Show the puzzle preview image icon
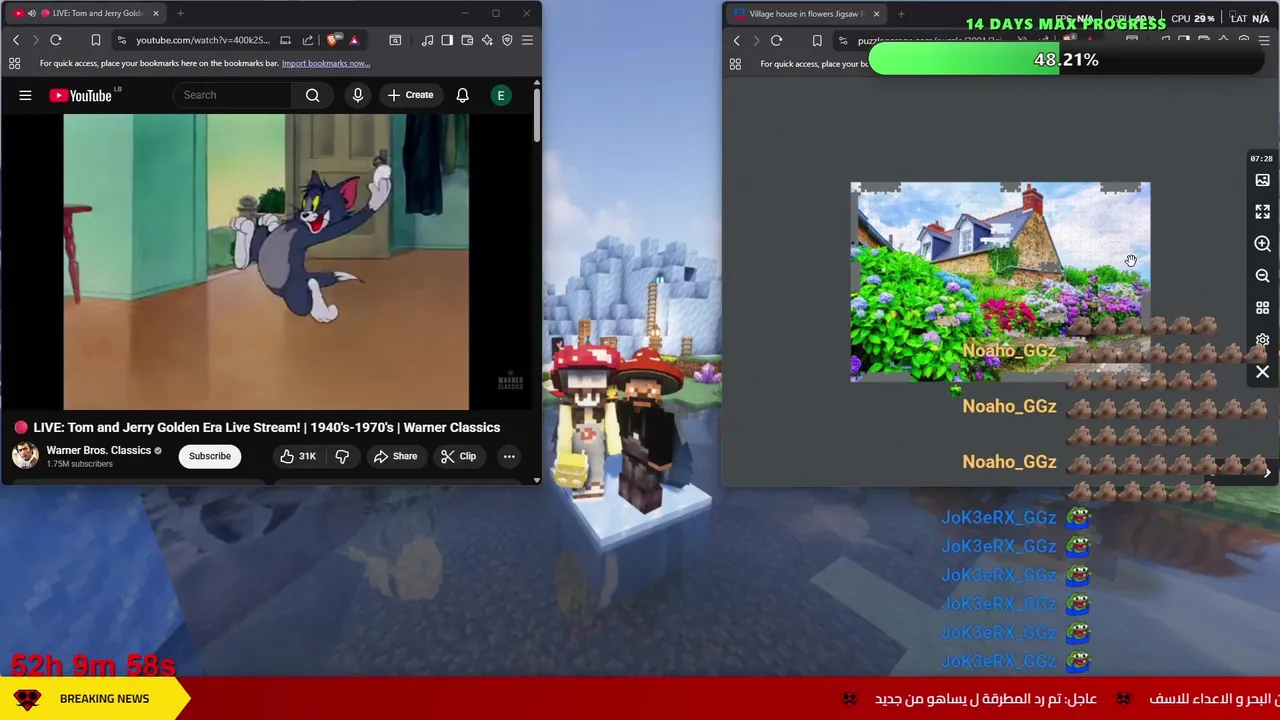 pos(1262,180)
